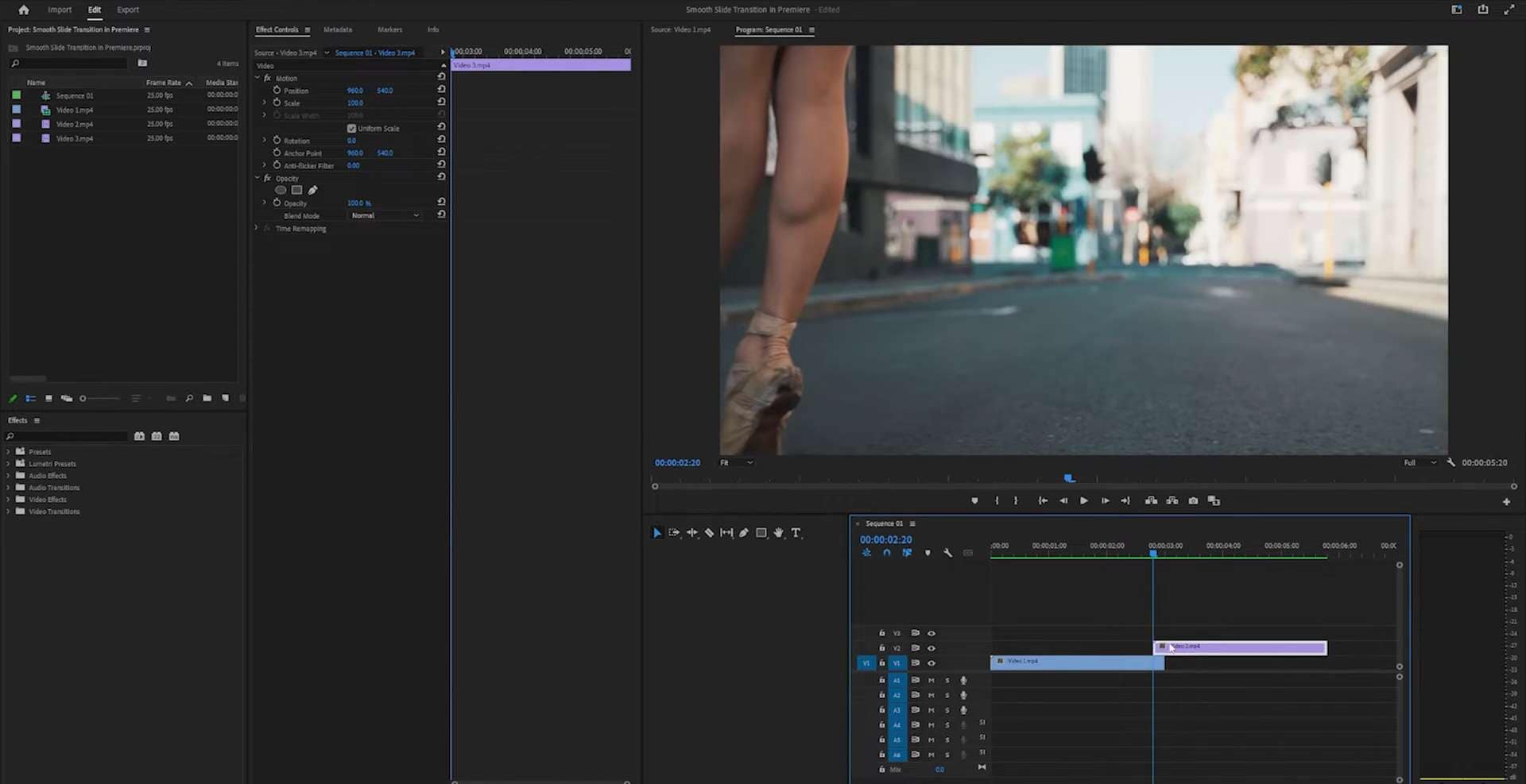
Task: Expand Video Transitions folder
Action: click(x=9, y=511)
